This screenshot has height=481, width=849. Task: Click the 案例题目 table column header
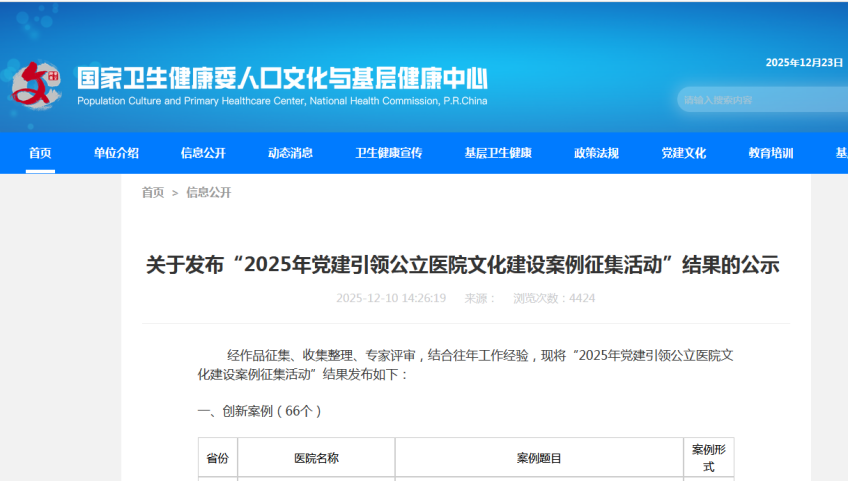pyautogui.click(x=539, y=458)
